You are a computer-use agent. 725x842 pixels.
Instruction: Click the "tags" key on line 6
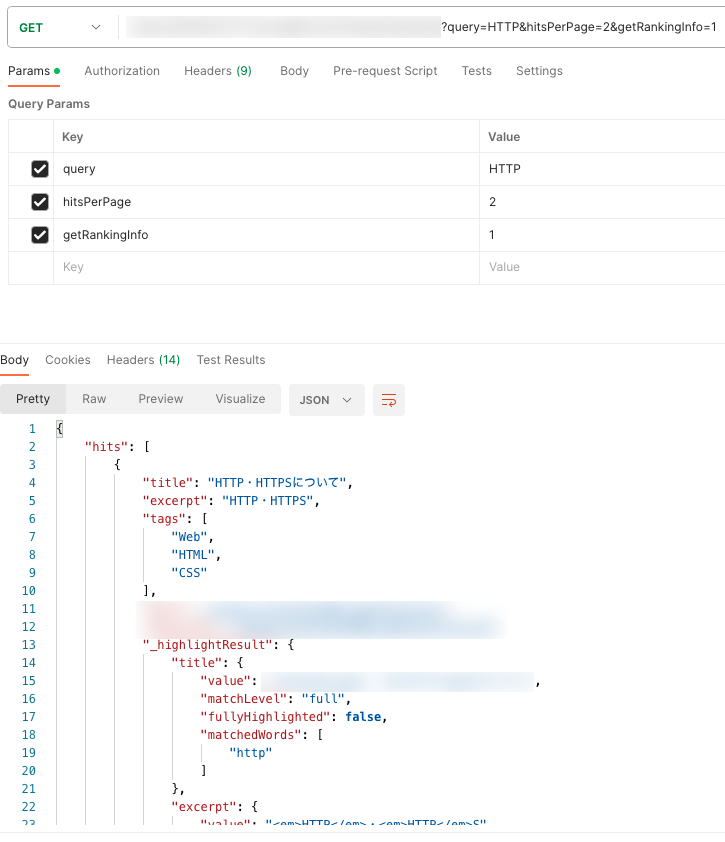164,519
